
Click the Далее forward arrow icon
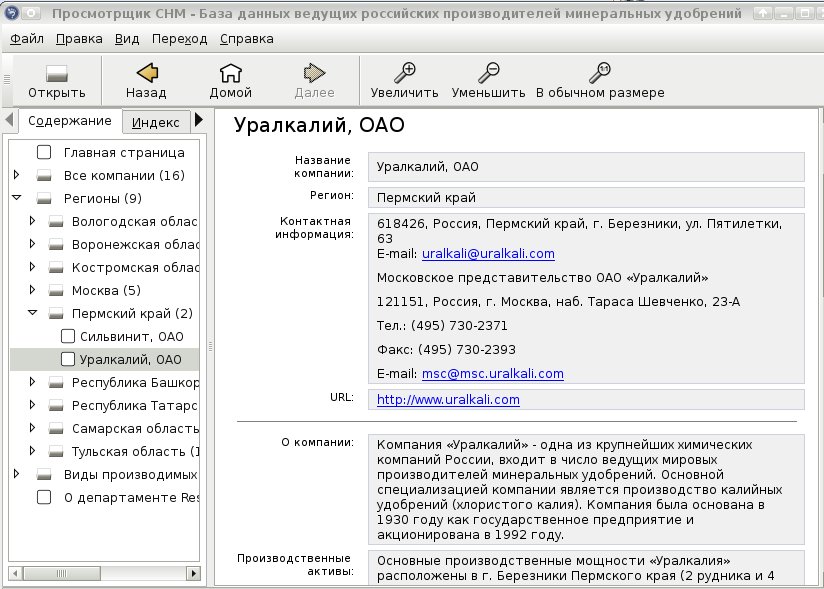(314, 73)
